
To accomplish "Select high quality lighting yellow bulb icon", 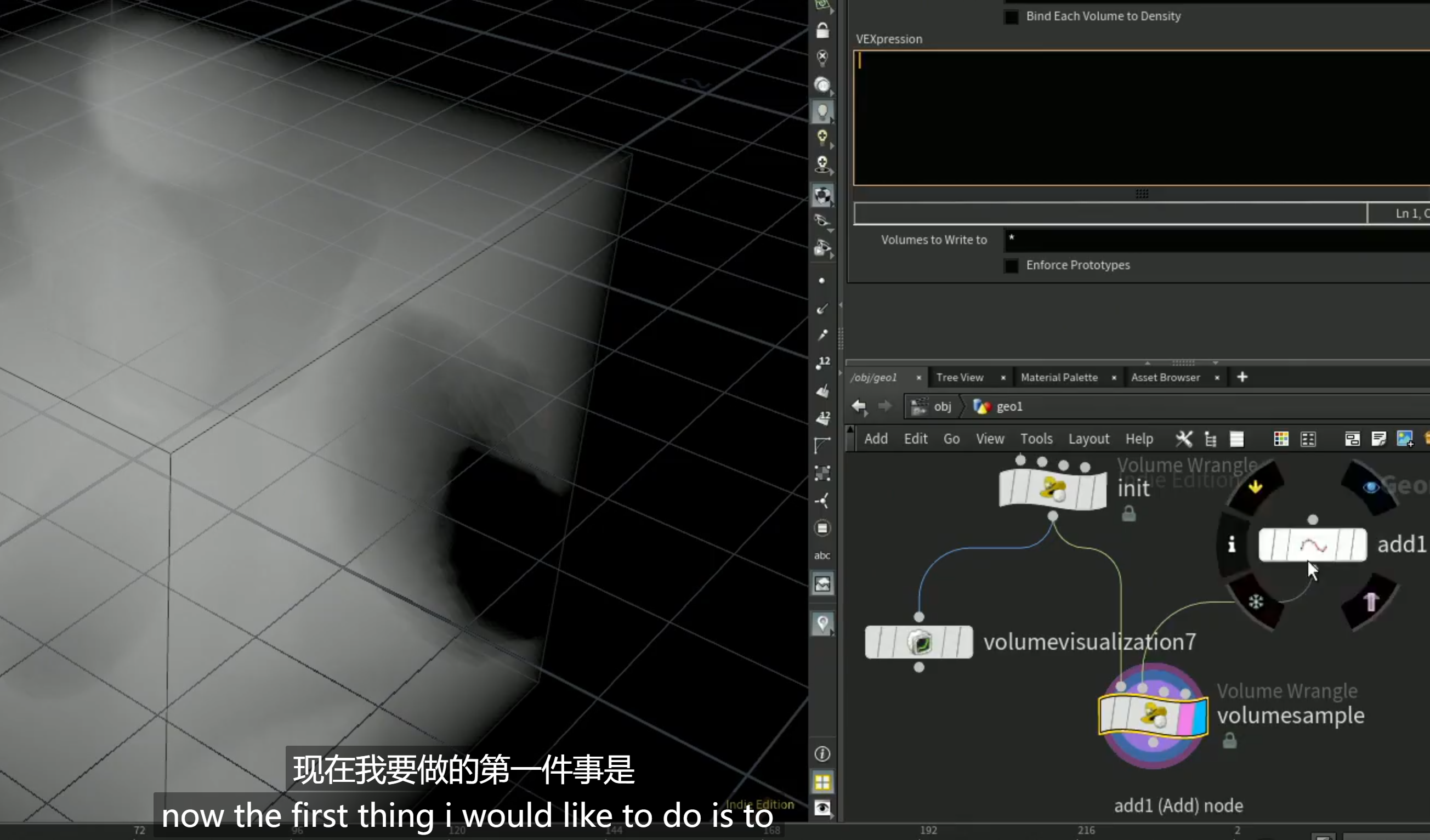I will tap(822, 138).
